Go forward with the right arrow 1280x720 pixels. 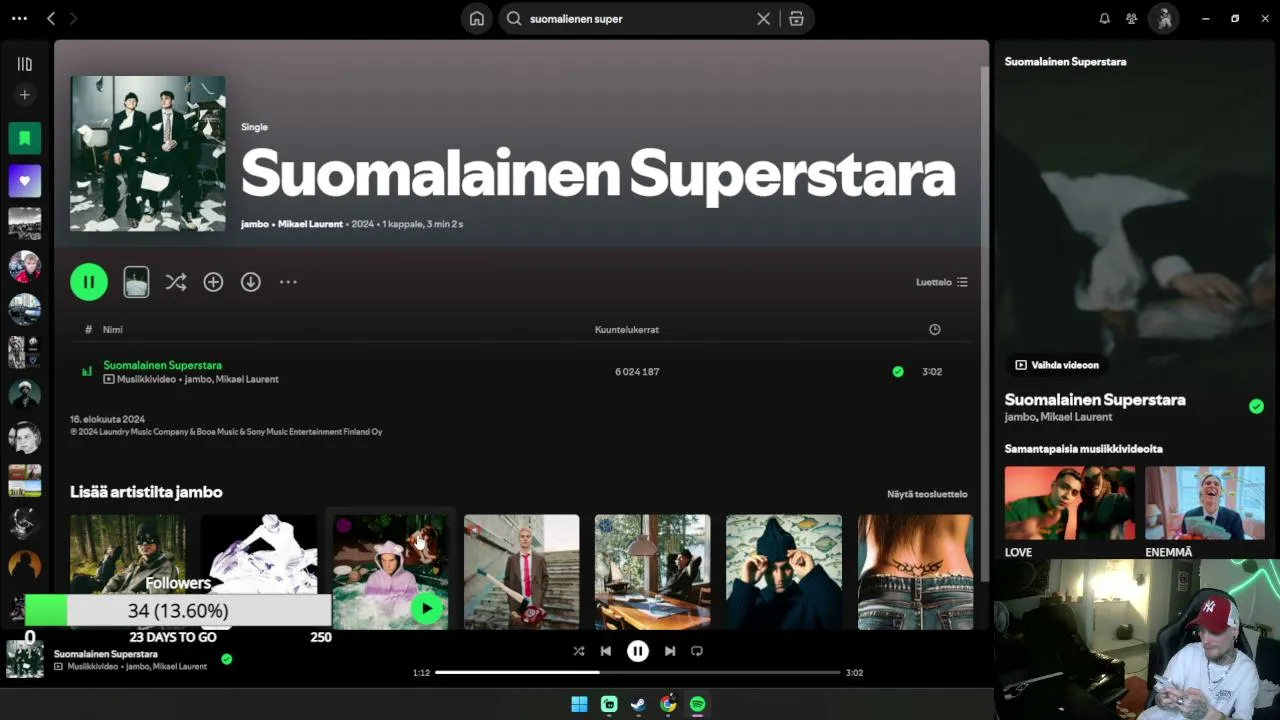73,18
